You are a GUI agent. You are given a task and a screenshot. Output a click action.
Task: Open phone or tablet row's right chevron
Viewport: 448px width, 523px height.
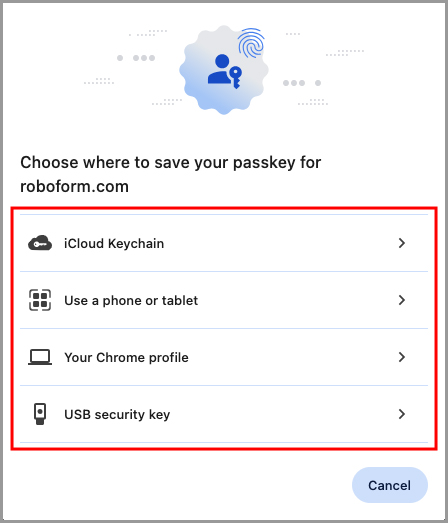tap(402, 300)
